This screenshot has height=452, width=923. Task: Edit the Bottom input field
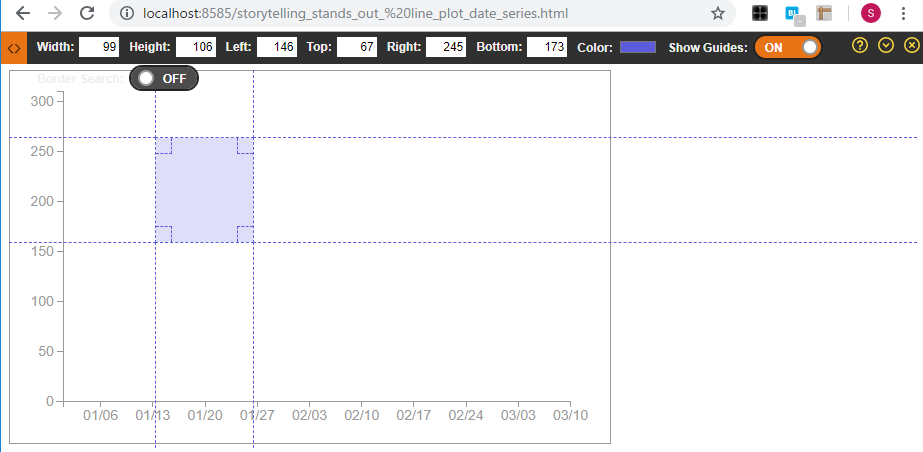(547, 47)
